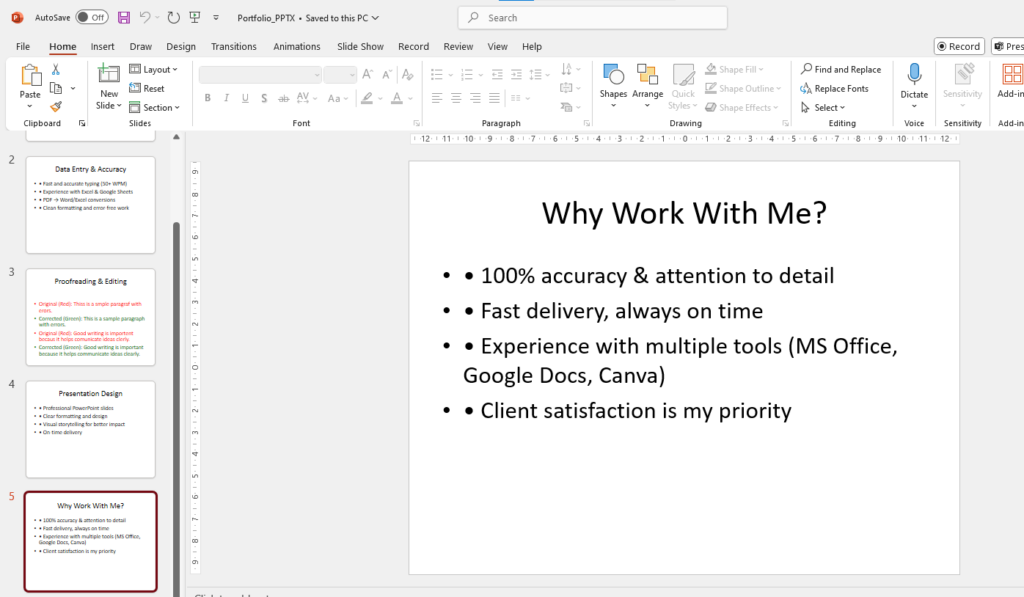The image size is (1024, 597).
Task: Open the Help tab
Action: pyautogui.click(x=532, y=46)
